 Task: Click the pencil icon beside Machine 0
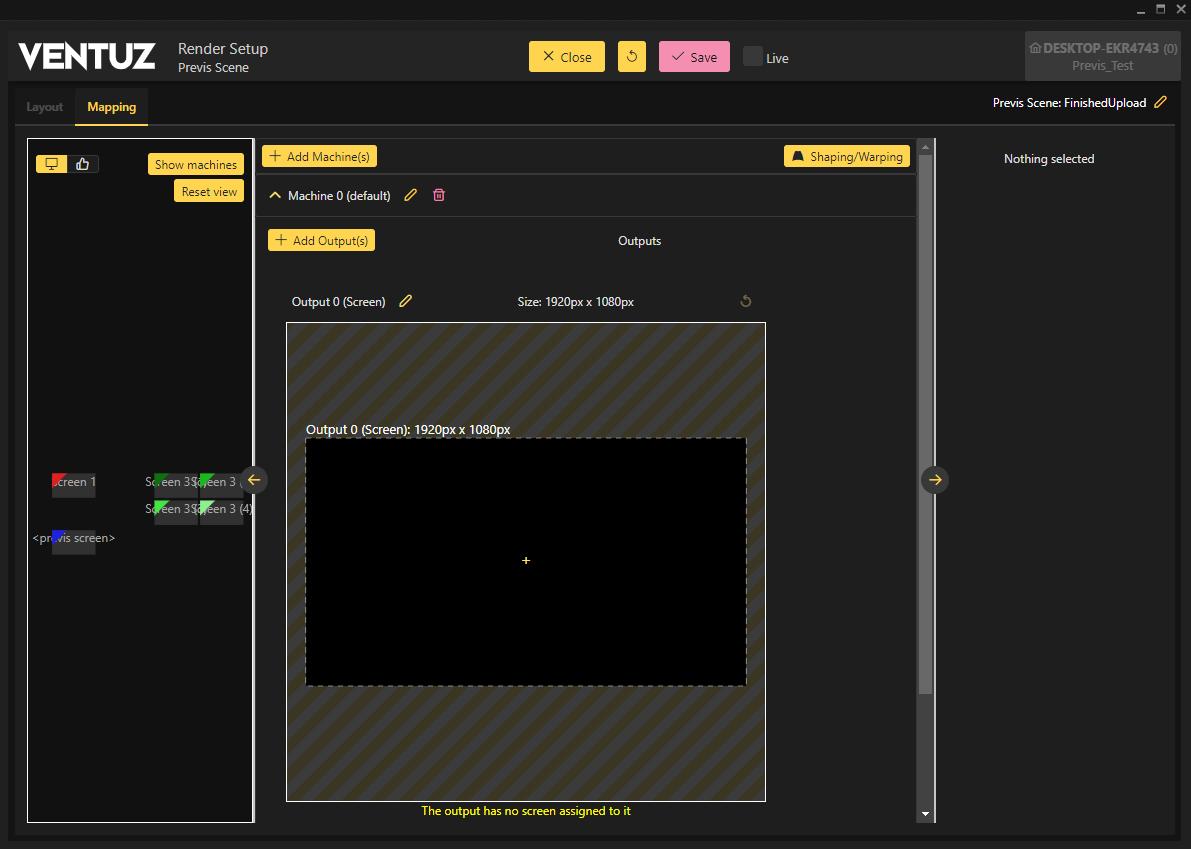pyautogui.click(x=410, y=196)
